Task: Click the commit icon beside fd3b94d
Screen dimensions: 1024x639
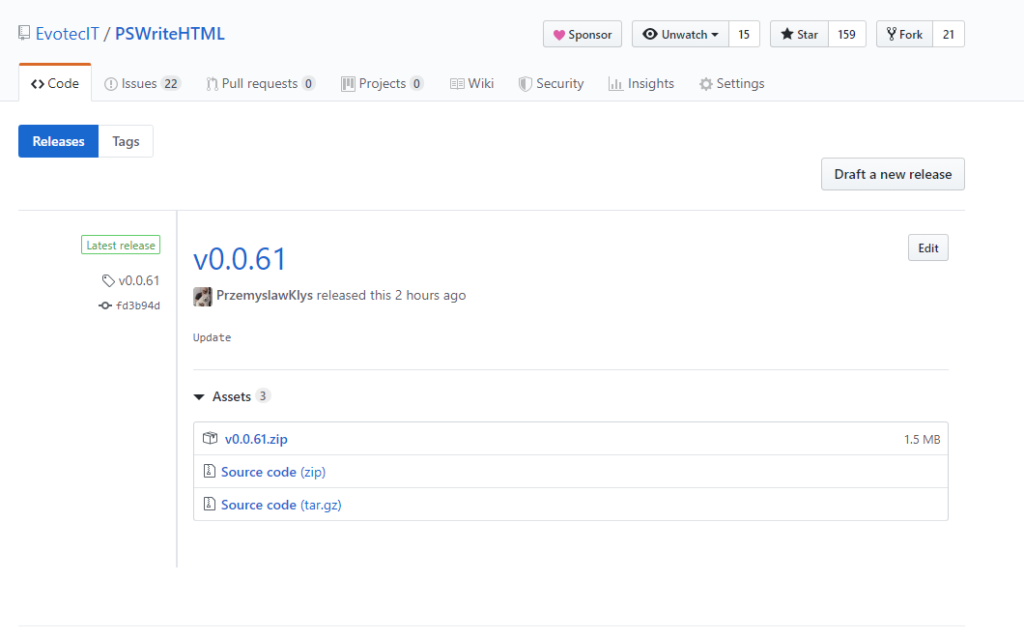Action: (x=106, y=306)
